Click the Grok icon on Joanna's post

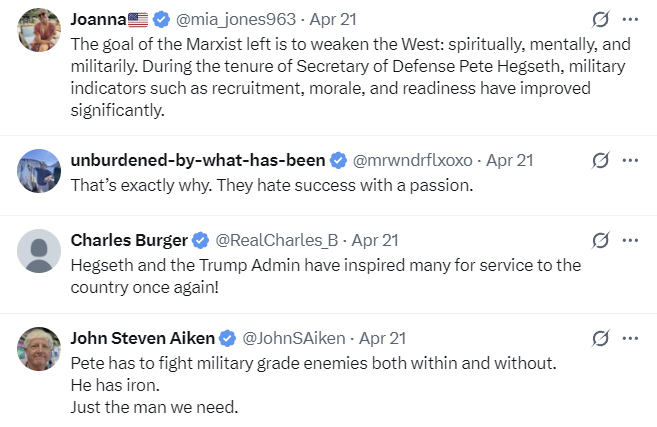pos(601,19)
